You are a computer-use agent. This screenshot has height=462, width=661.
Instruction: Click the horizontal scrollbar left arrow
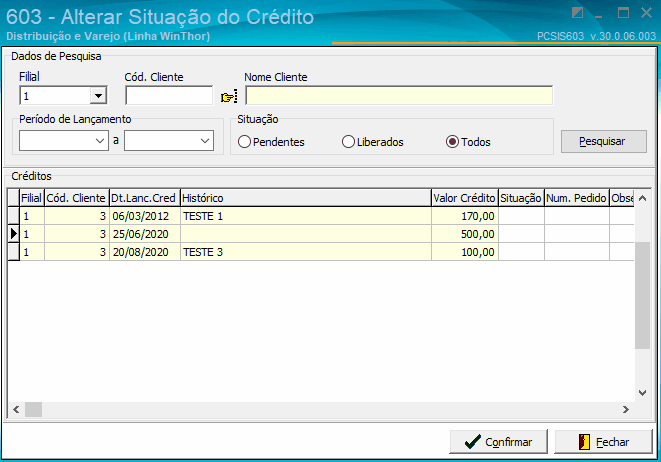click(x=16, y=409)
